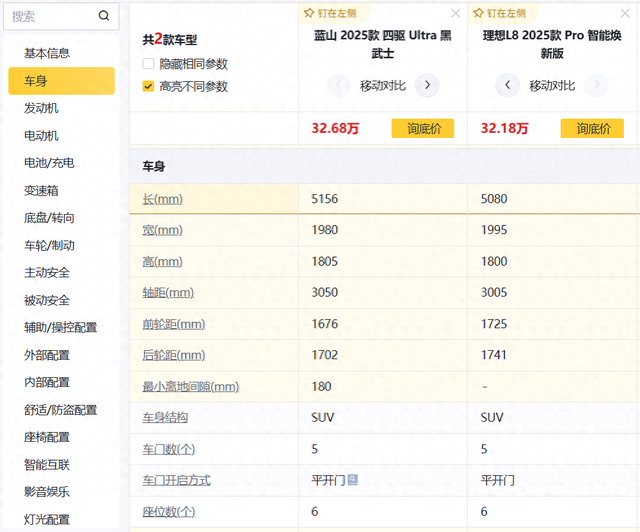
Task: Open the 座位数(个) parameter link
Action: [169, 512]
